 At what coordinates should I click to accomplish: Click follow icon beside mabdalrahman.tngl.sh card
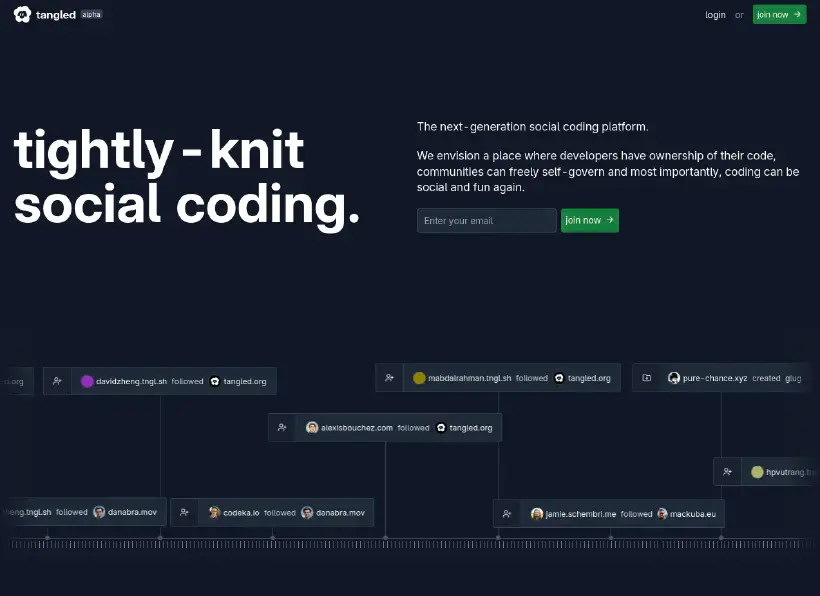[x=390, y=378]
